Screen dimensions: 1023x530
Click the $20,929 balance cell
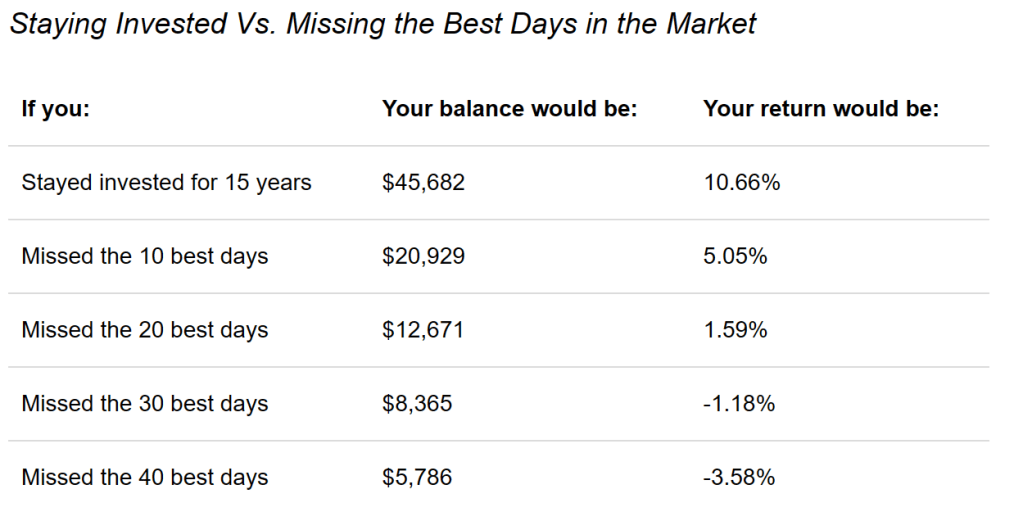[x=423, y=256]
